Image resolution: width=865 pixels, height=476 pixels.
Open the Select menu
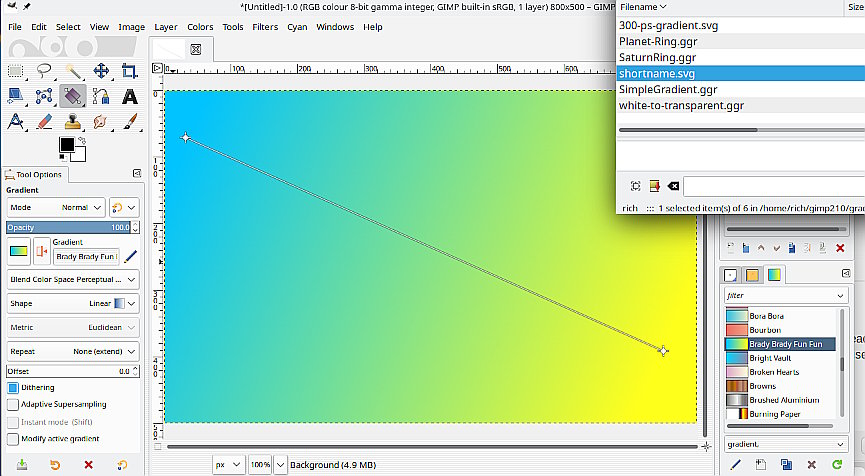tap(68, 26)
